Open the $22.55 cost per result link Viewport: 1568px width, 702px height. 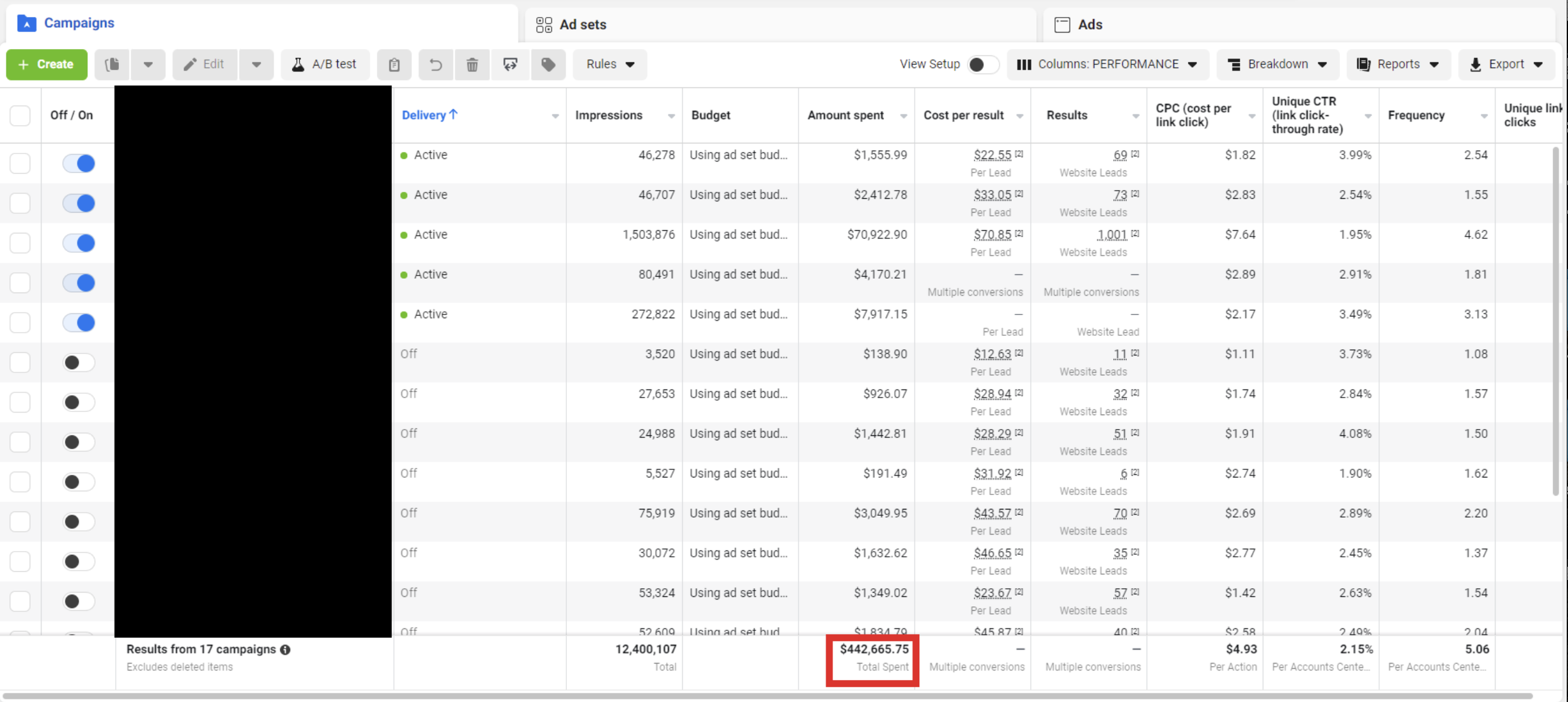click(992, 155)
